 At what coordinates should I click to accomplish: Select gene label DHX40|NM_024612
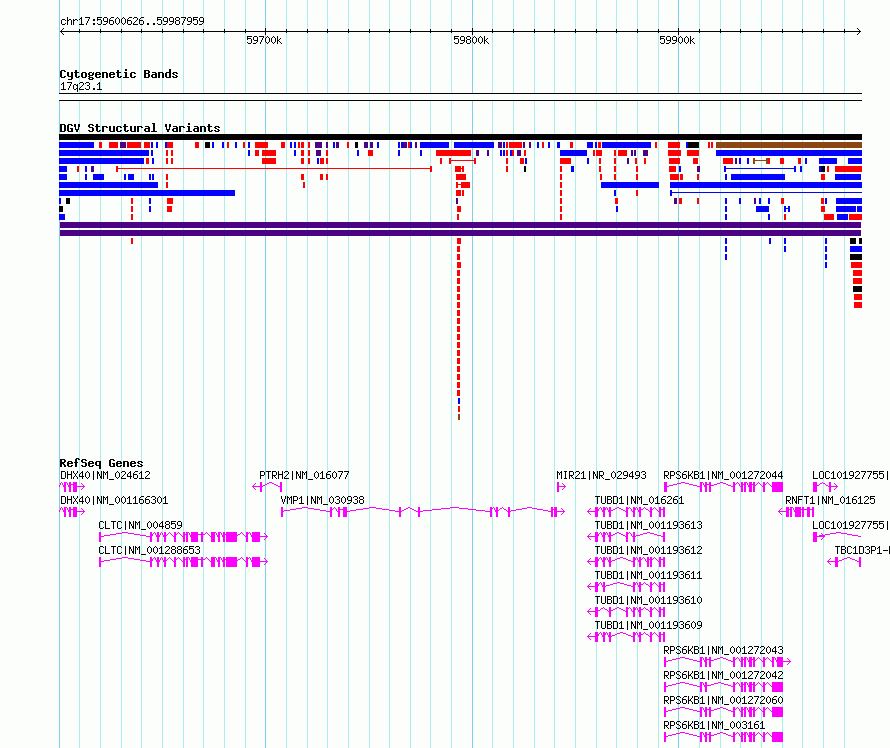pyautogui.click(x=105, y=475)
